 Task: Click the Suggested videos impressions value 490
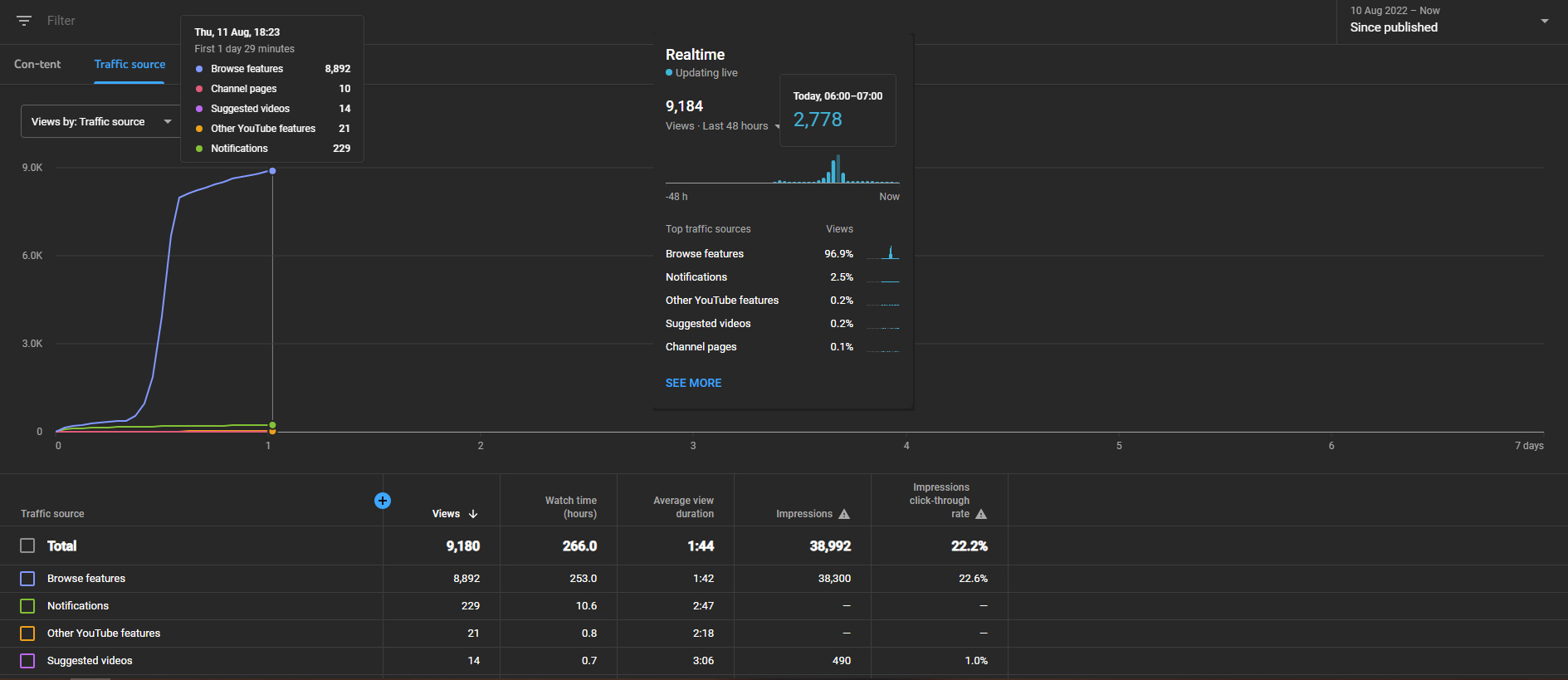842,661
